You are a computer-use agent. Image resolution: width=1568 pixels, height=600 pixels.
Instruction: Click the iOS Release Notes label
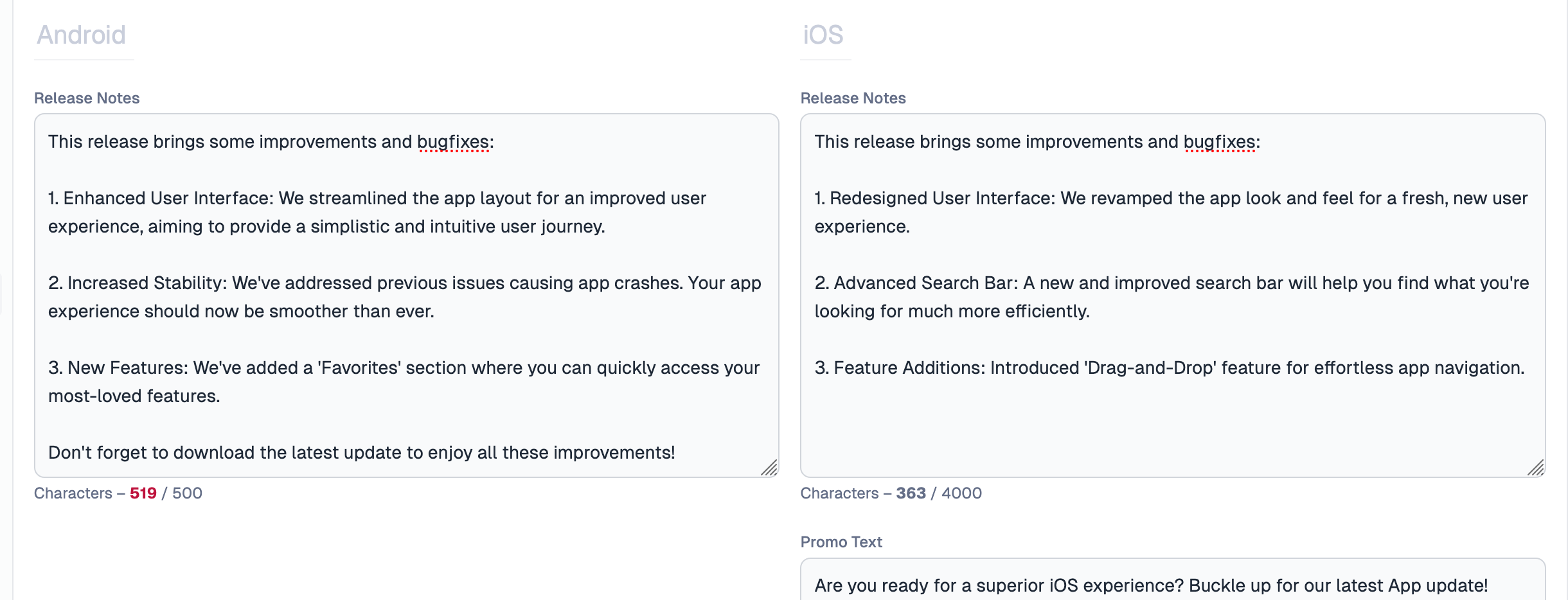point(853,98)
